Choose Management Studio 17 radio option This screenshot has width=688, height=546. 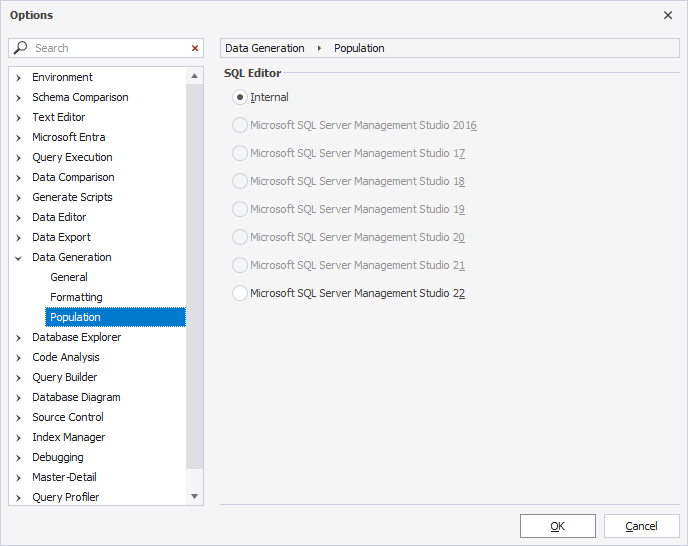(240, 153)
